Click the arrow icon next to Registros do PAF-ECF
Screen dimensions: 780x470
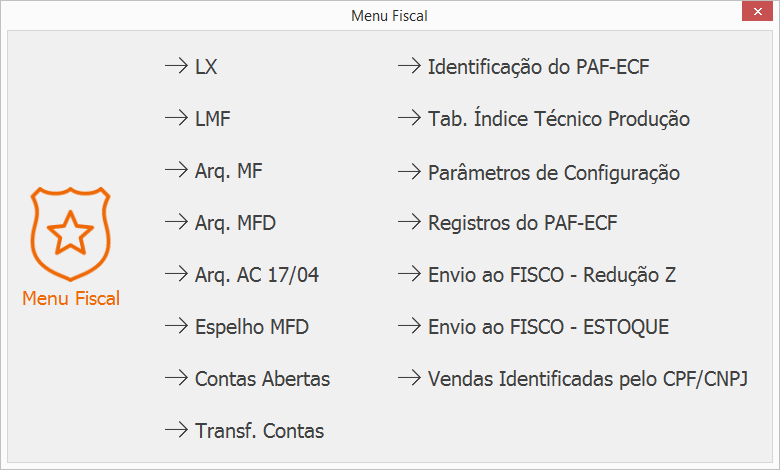(x=409, y=222)
